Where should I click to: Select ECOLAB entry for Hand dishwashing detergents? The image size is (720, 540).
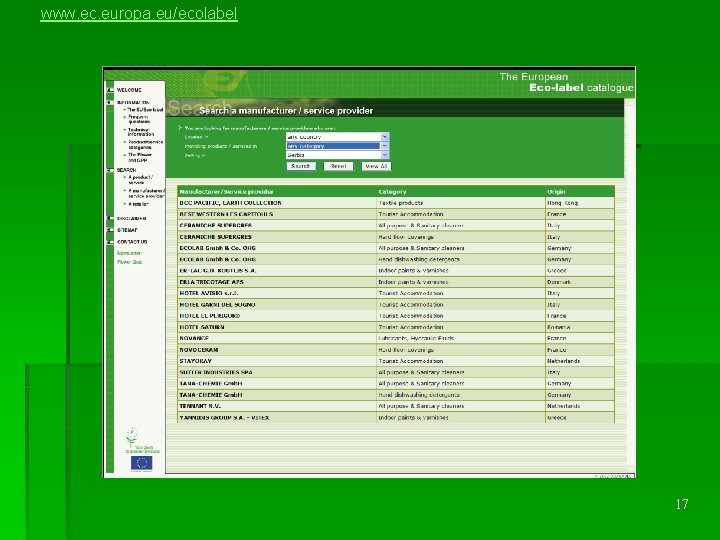396,259
